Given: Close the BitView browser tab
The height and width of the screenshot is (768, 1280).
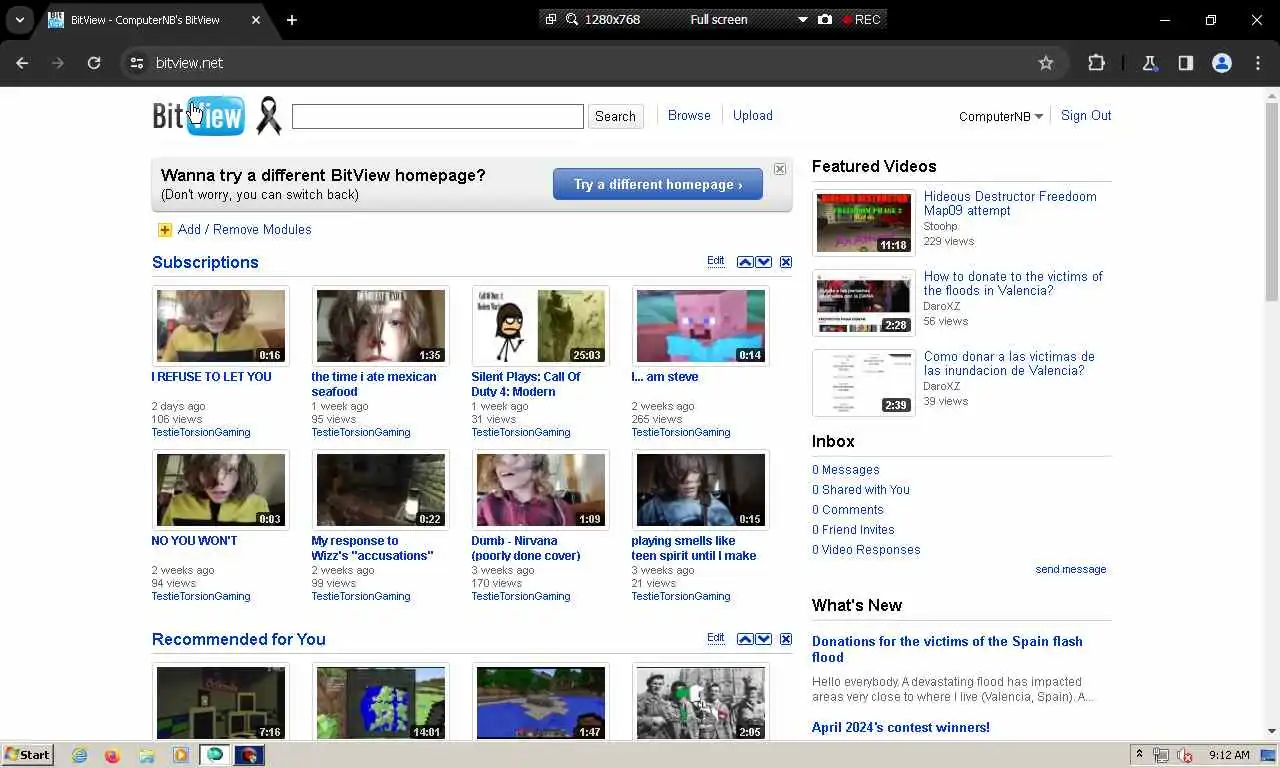Looking at the screenshot, I should point(256,20).
